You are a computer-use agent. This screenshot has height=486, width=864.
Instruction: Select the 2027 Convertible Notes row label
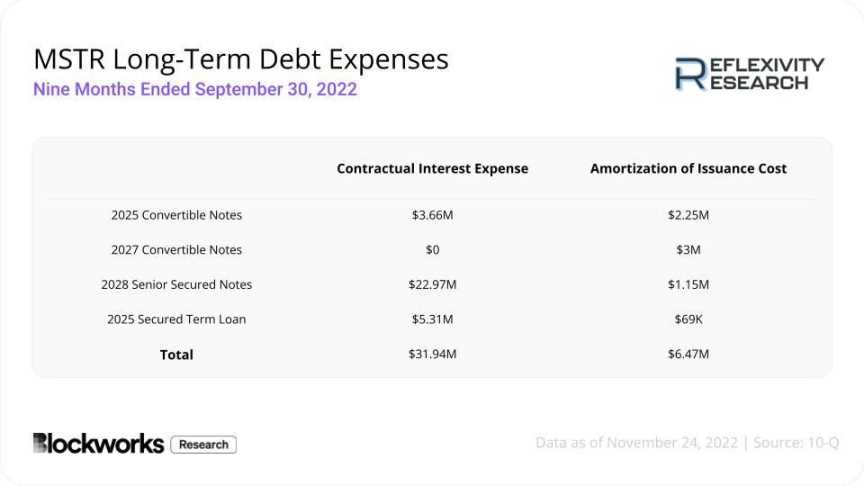click(x=176, y=250)
